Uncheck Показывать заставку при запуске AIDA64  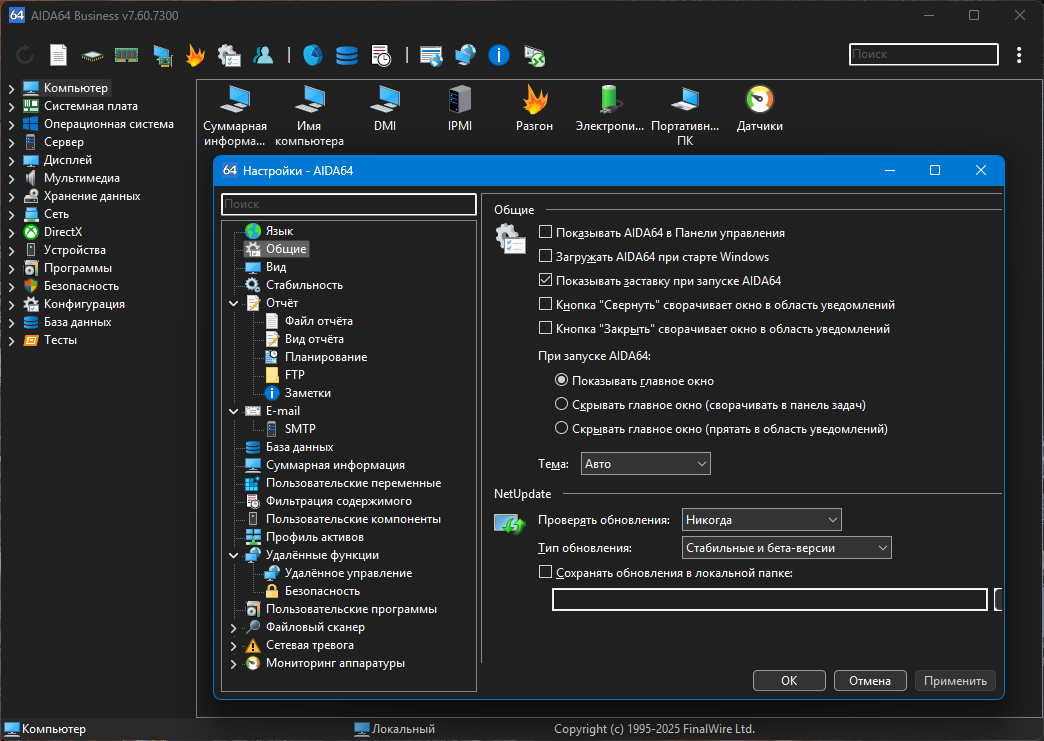pyautogui.click(x=545, y=280)
